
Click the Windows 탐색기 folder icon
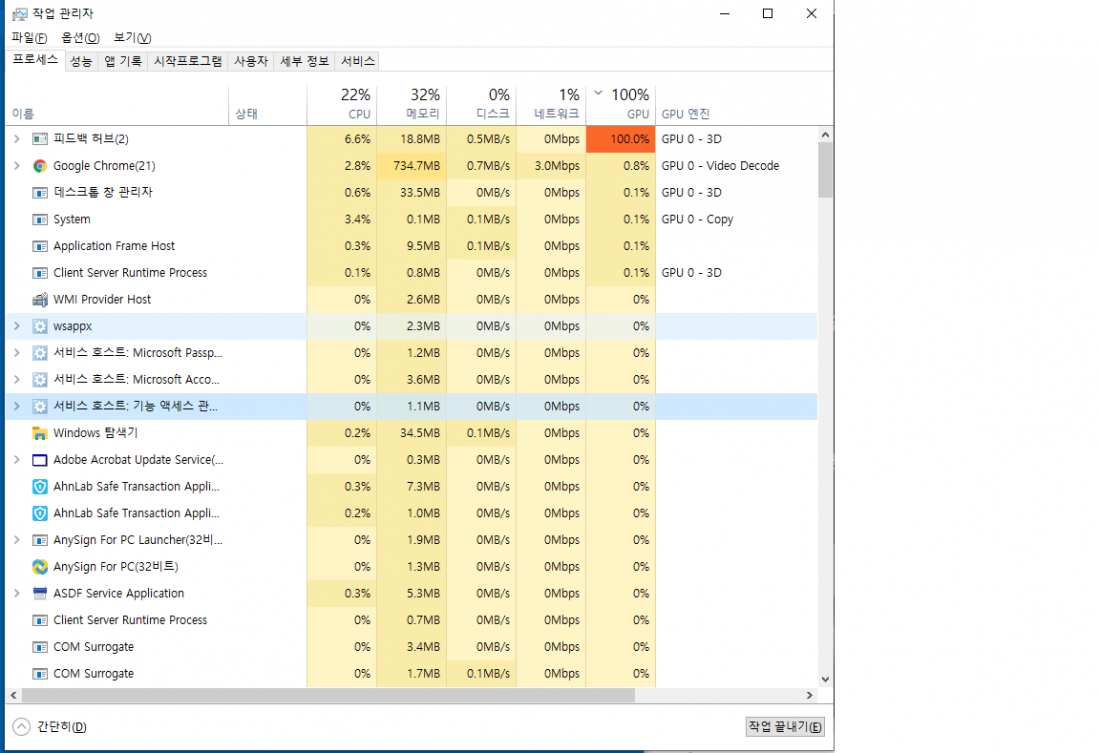(x=40, y=433)
